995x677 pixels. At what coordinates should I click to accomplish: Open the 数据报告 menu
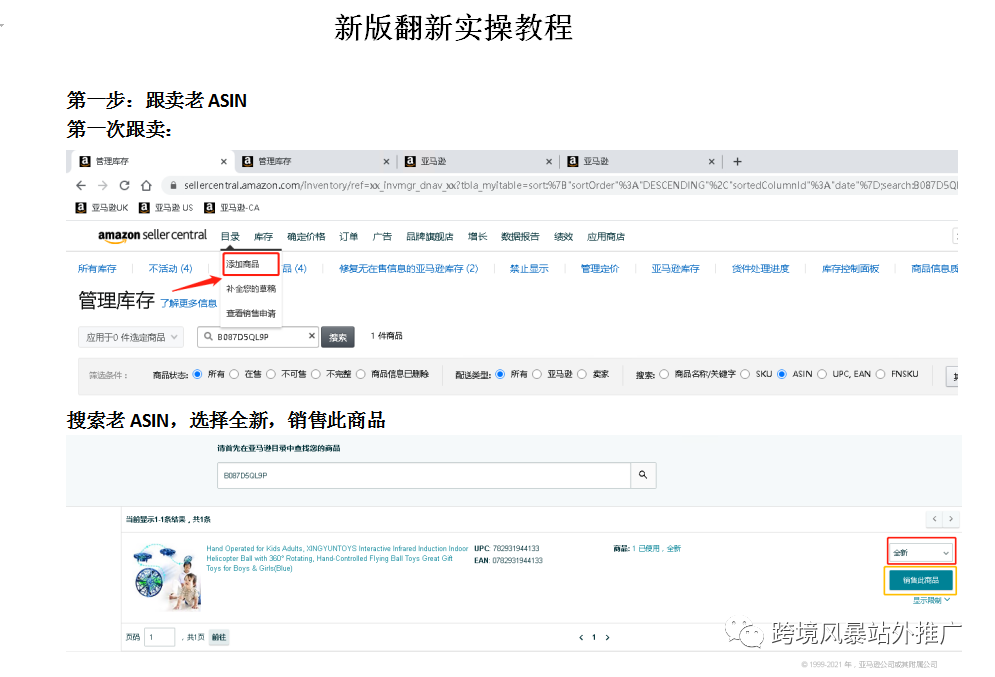click(520, 237)
